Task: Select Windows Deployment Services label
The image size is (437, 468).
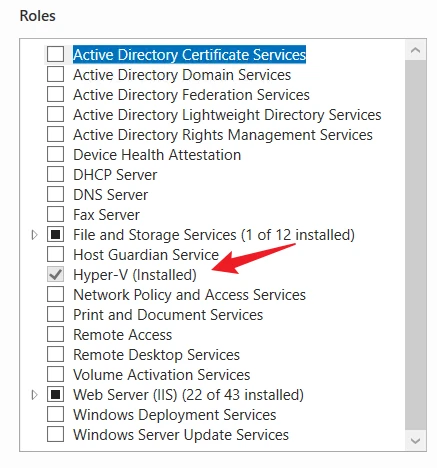Action: click(x=175, y=415)
